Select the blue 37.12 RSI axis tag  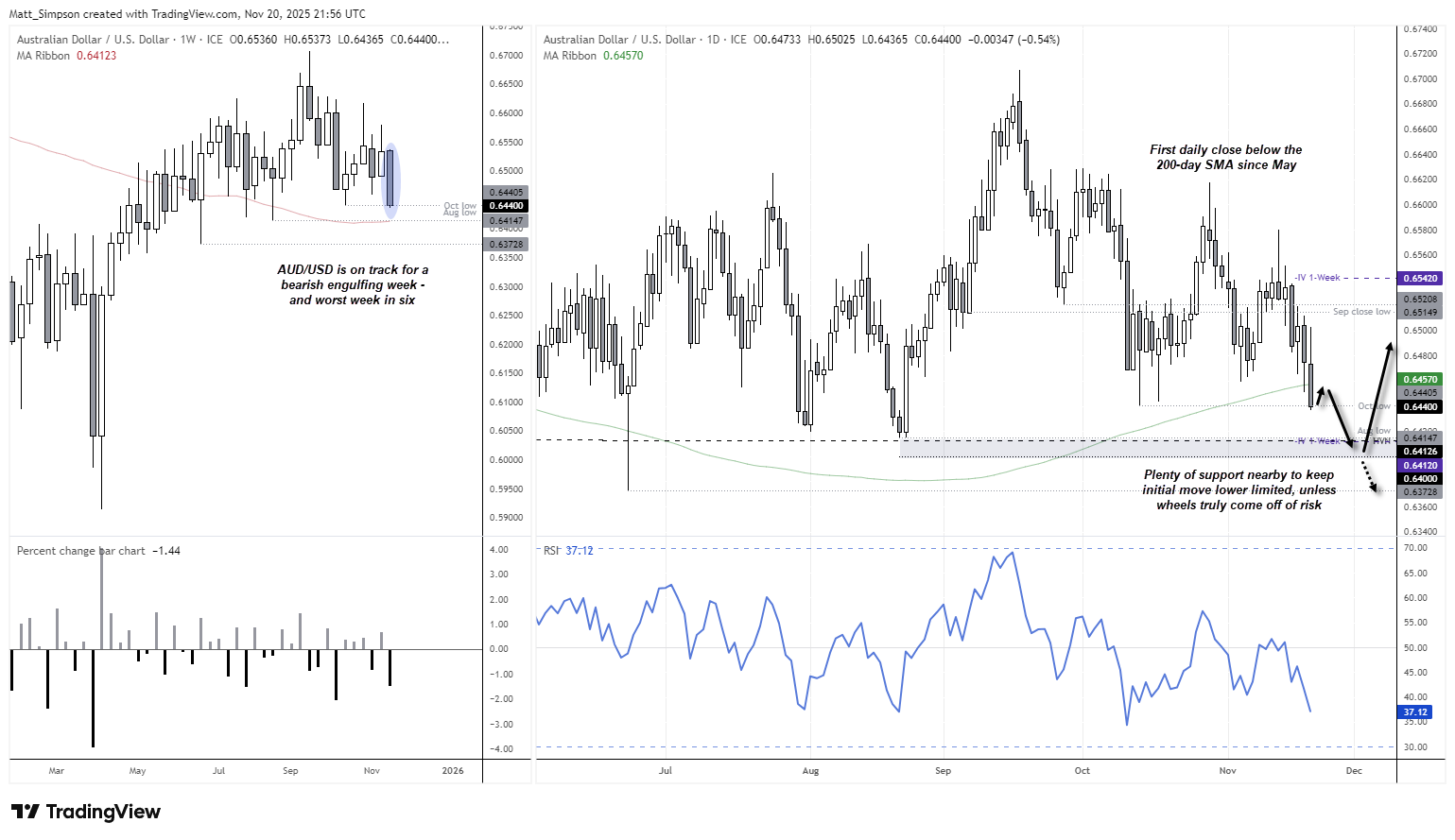coord(1414,712)
